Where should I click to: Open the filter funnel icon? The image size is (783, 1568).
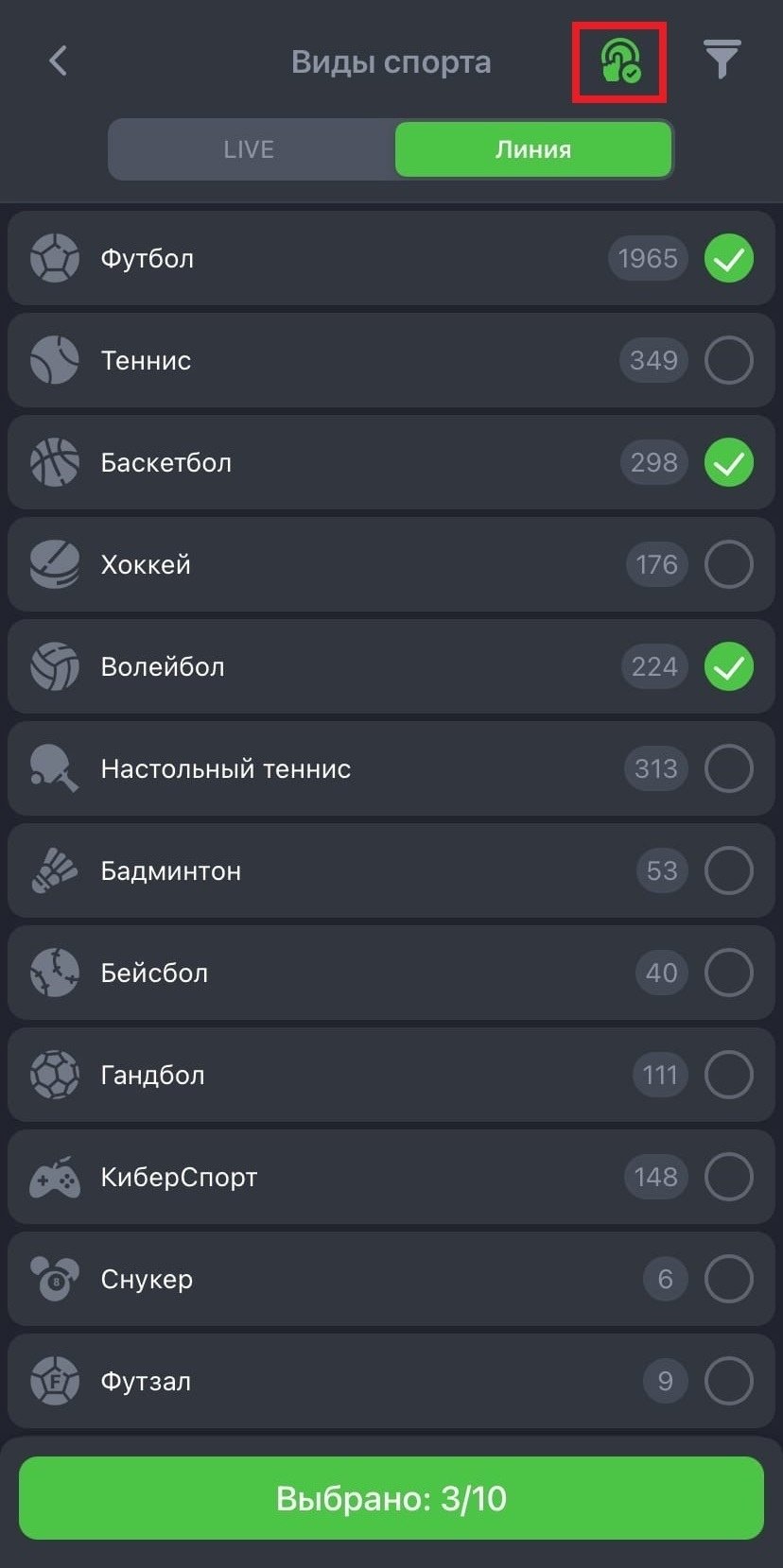pyautogui.click(x=722, y=60)
